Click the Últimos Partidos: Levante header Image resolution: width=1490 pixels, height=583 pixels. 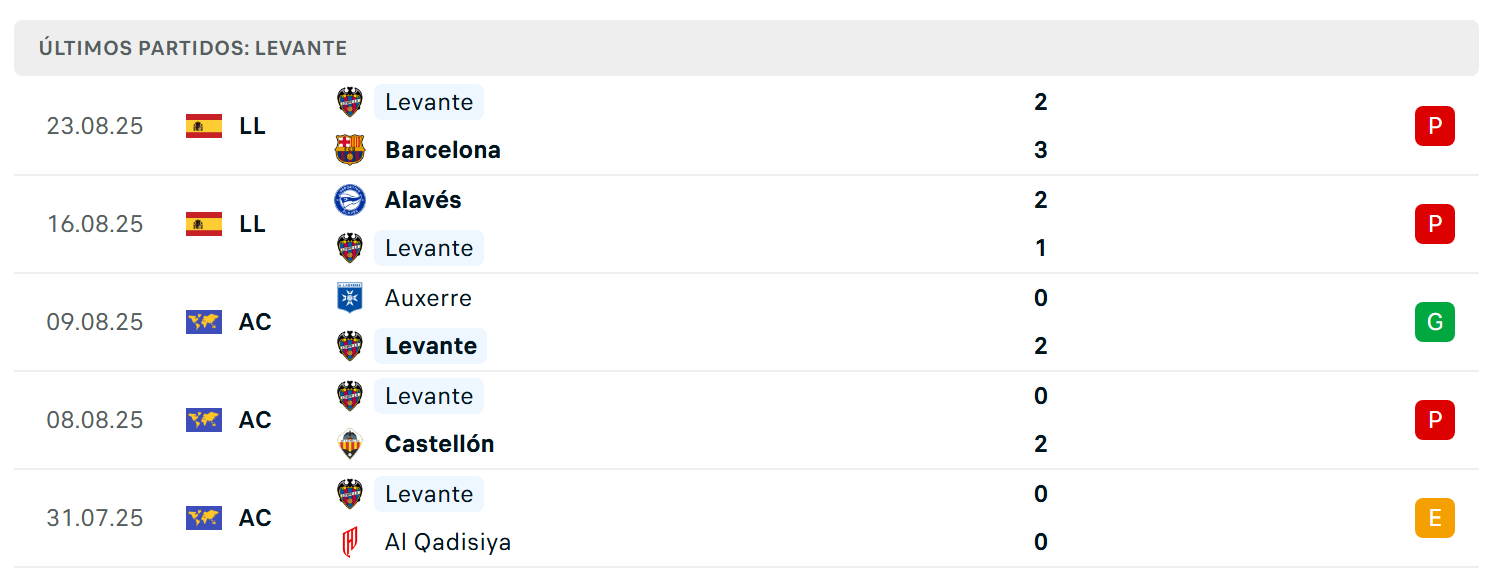(x=193, y=48)
